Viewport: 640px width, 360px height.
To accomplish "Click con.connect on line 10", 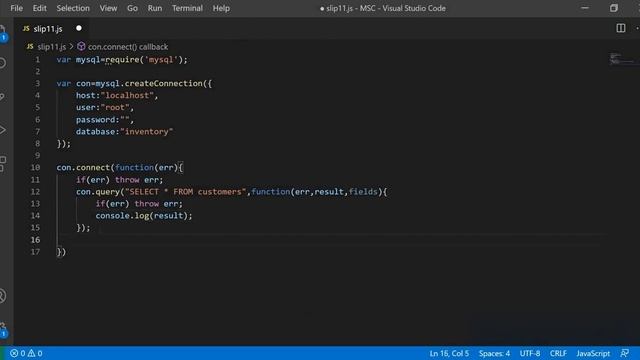I will pyautogui.click(x=83, y=167).
